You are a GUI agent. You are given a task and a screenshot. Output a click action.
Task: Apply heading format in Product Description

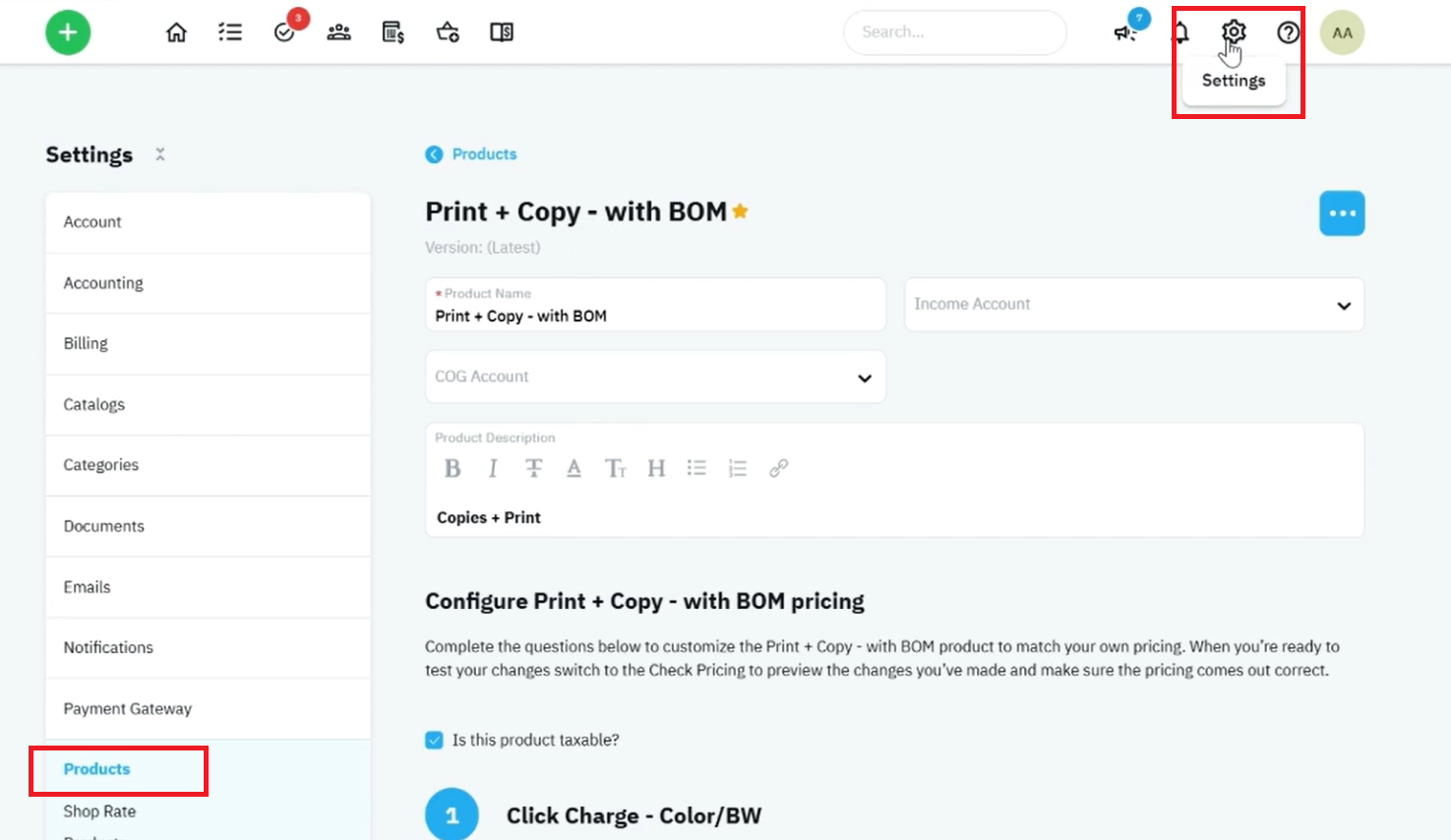point(656,468)
